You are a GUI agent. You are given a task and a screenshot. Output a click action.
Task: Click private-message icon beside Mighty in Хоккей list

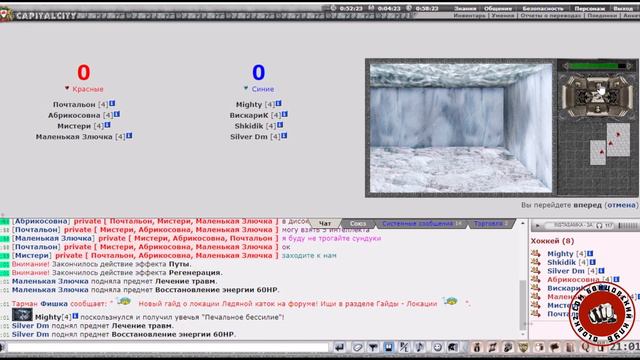pos(536,253)
